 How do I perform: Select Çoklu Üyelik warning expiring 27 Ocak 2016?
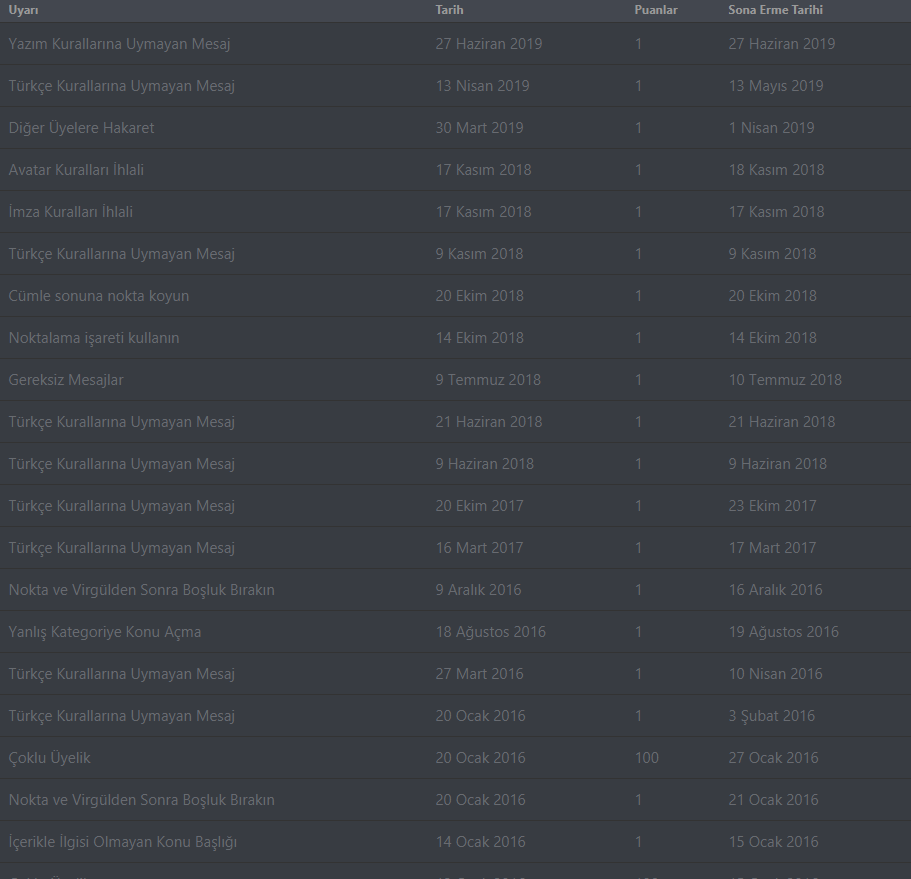49,758
